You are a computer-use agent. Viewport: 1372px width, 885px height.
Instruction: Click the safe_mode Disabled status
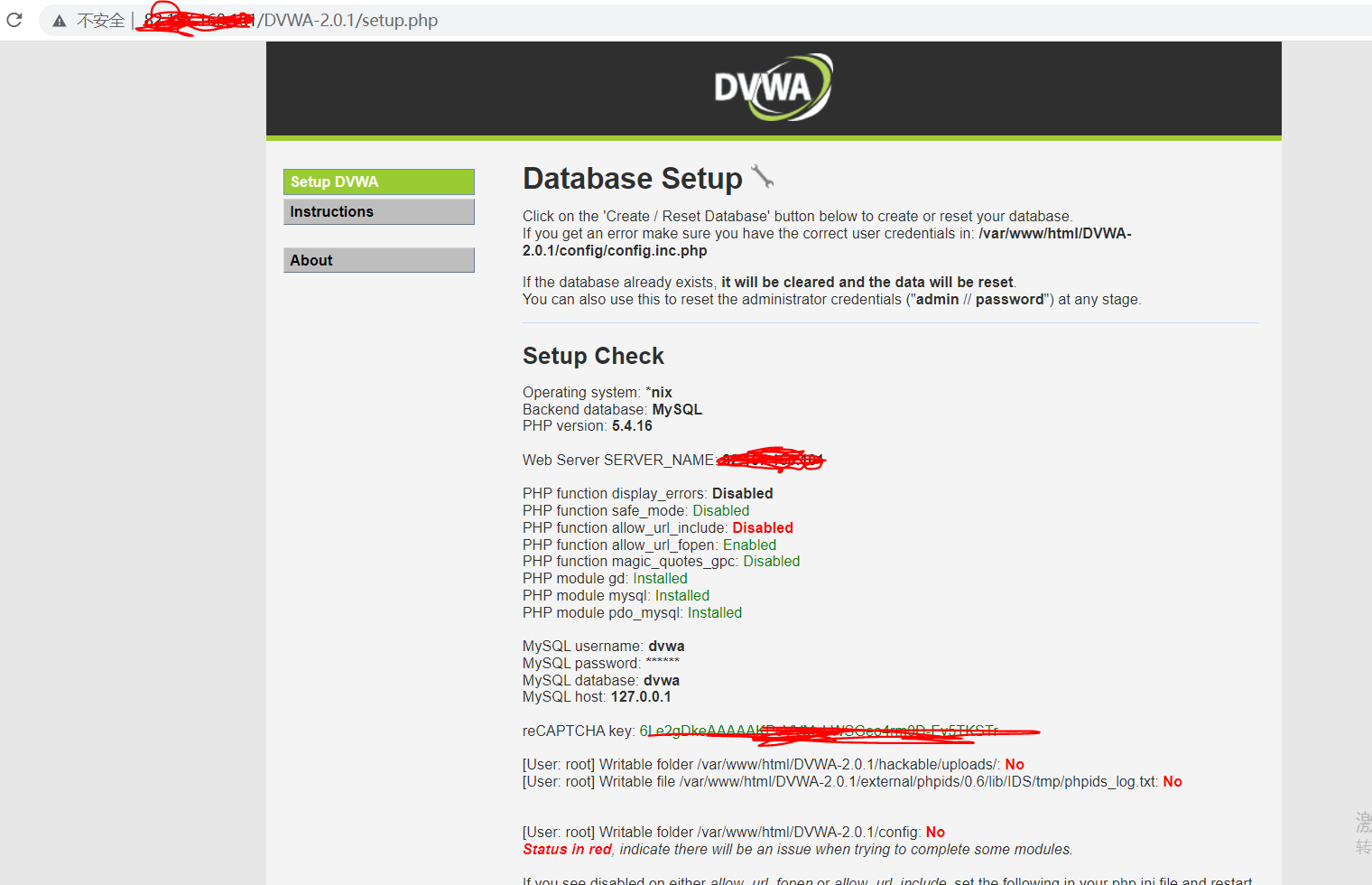[720, 510]
